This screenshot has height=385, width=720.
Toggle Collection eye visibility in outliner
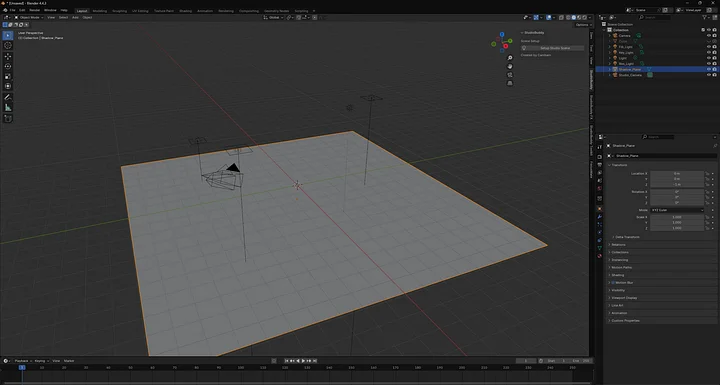709,30
